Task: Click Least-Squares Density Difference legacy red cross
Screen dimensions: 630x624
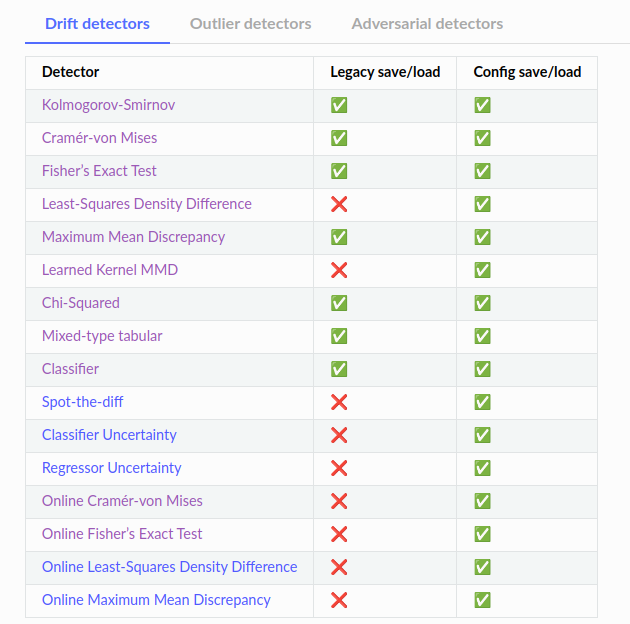Action: (x=339, y=204)
